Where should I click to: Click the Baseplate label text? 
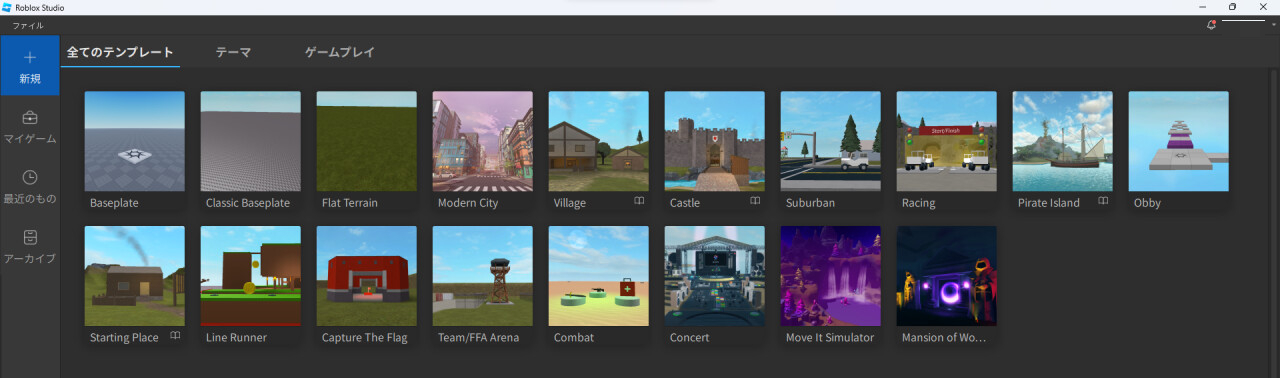tap(114, 203)
